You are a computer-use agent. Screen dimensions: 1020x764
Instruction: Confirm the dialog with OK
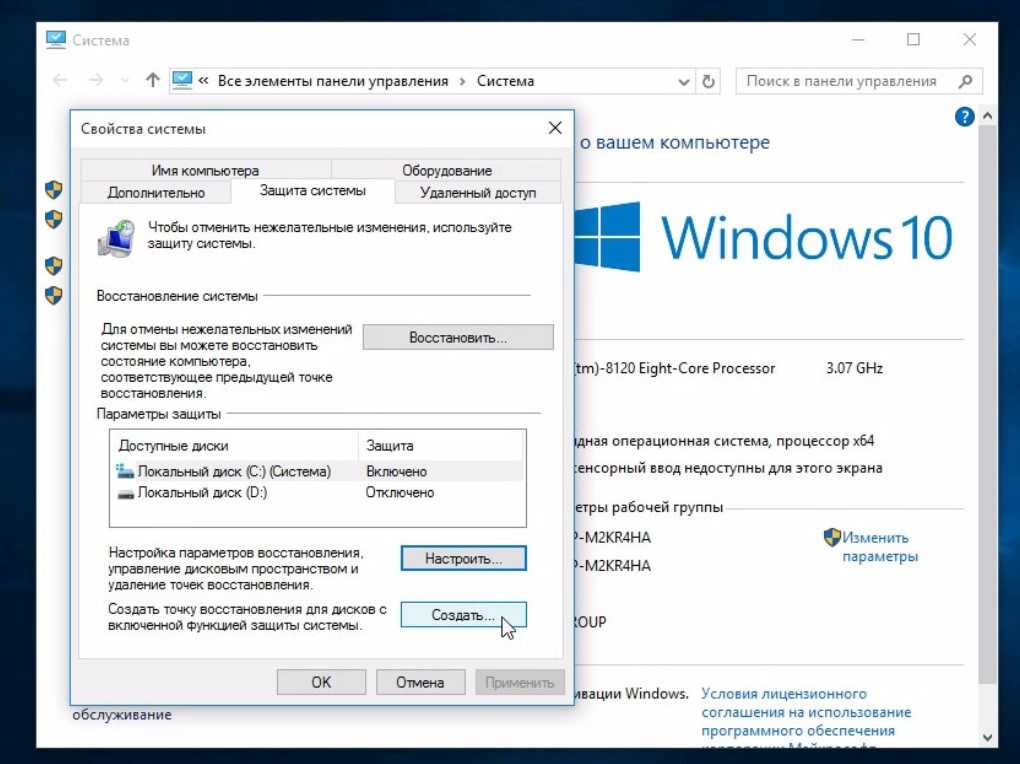click(321, 682)
